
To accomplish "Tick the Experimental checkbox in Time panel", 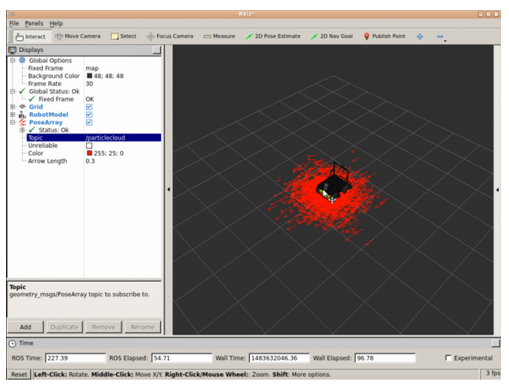I will click(x=448, y=358).
